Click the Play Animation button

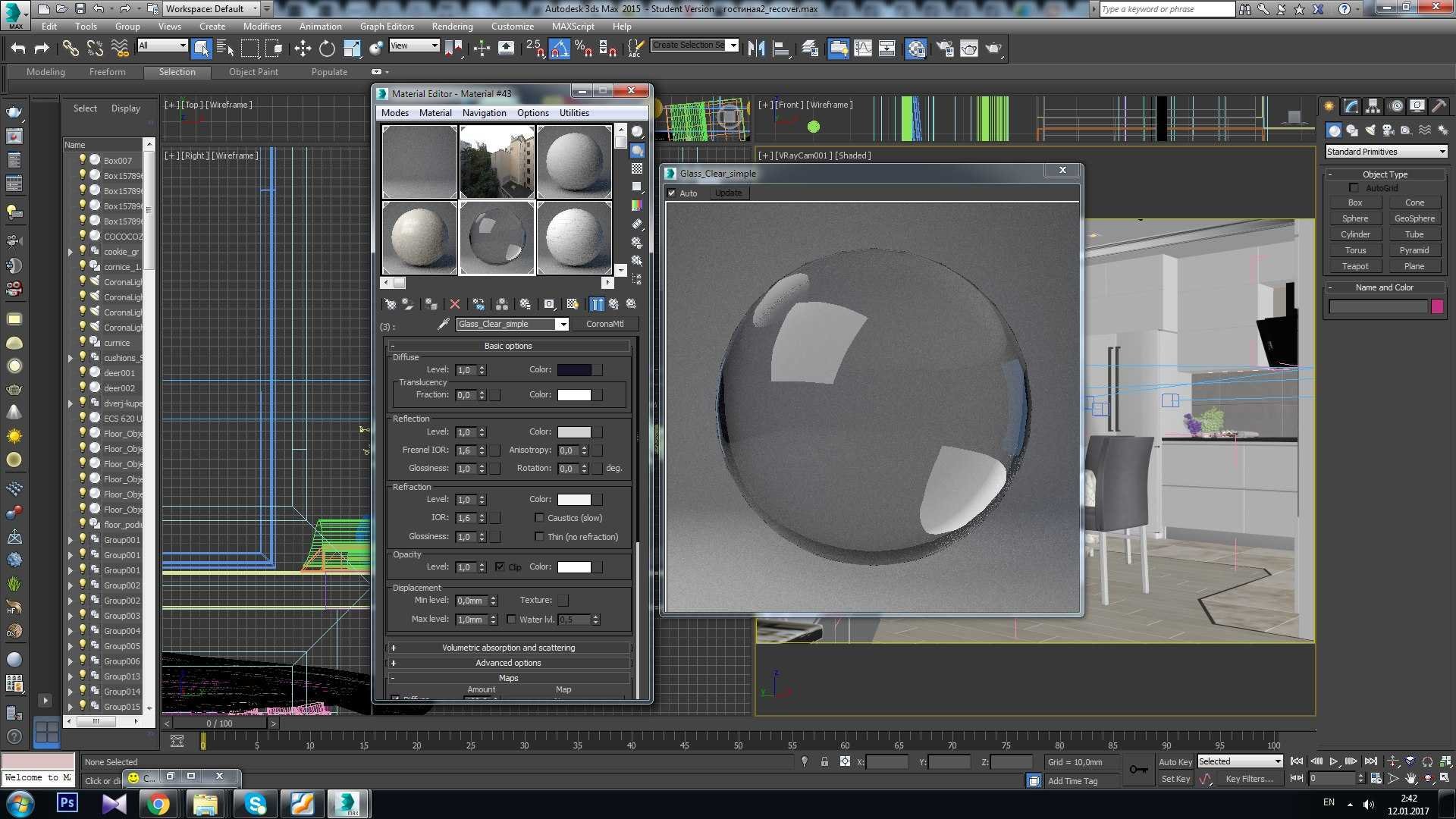pyautogui.click(x=1334, y=761)
